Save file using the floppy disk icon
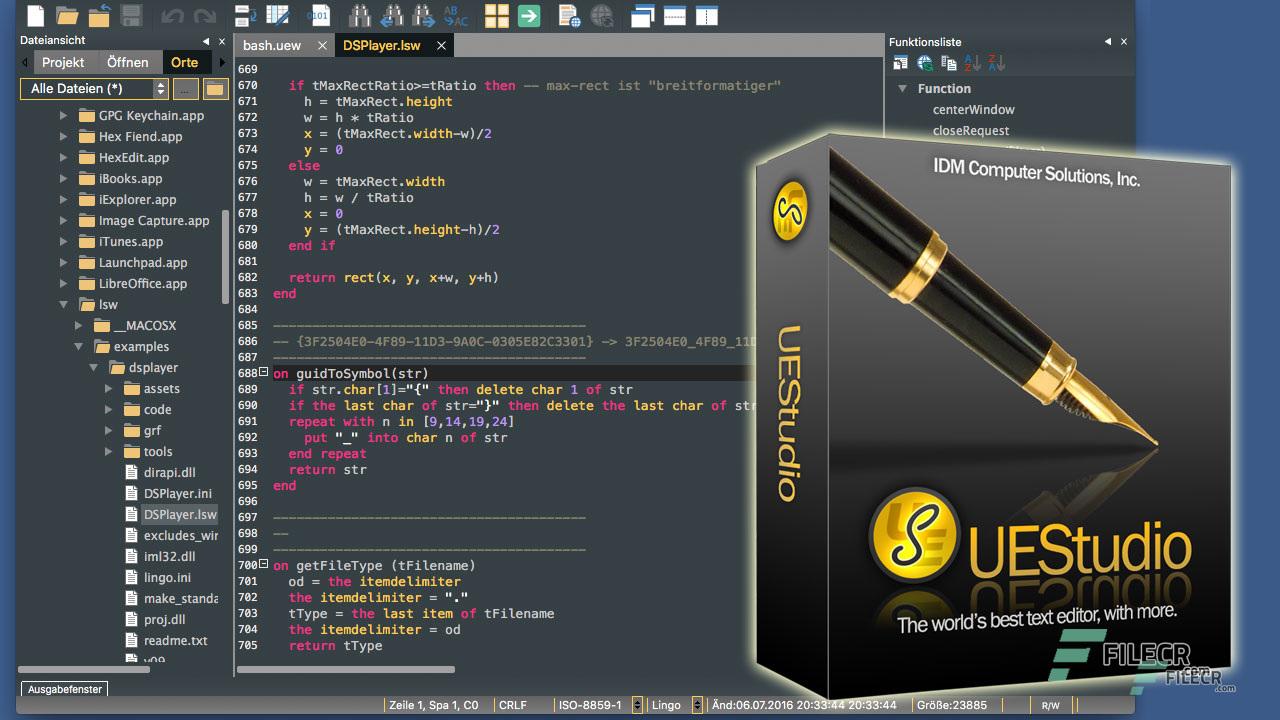 point(130,15)
